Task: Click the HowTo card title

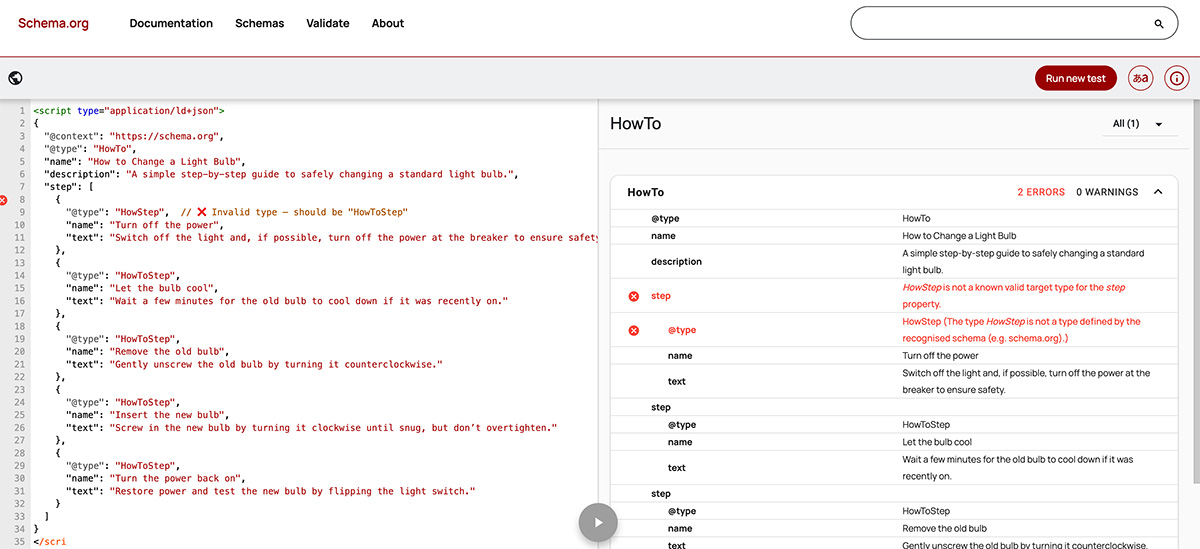Action: coord(645,192)
